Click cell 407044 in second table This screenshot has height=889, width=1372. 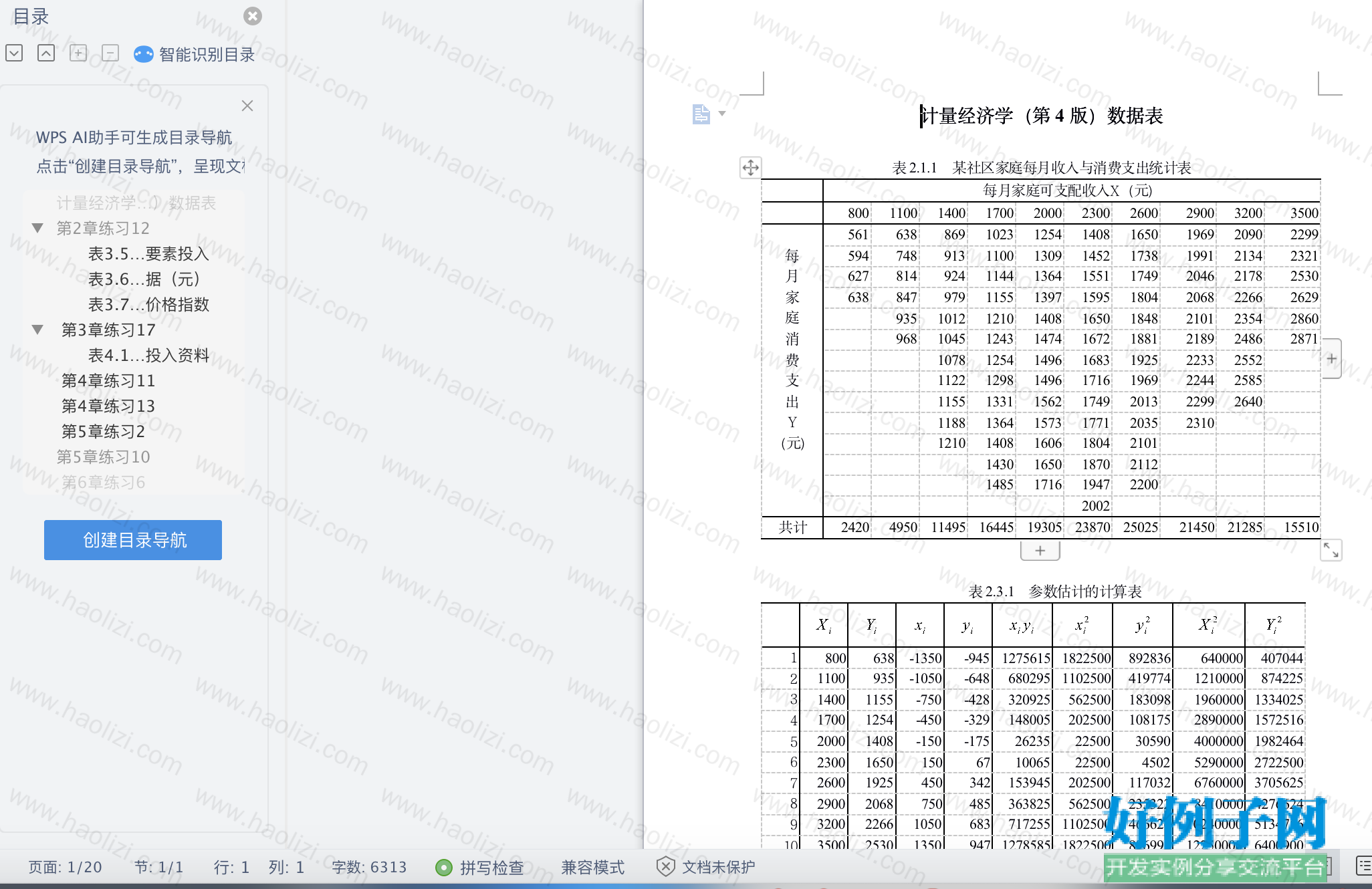[x=1282, y=658]
